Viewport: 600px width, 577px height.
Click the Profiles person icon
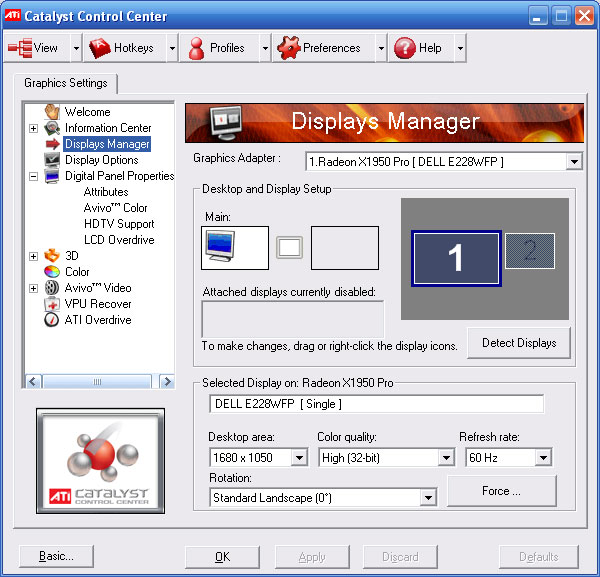[196, 48]
